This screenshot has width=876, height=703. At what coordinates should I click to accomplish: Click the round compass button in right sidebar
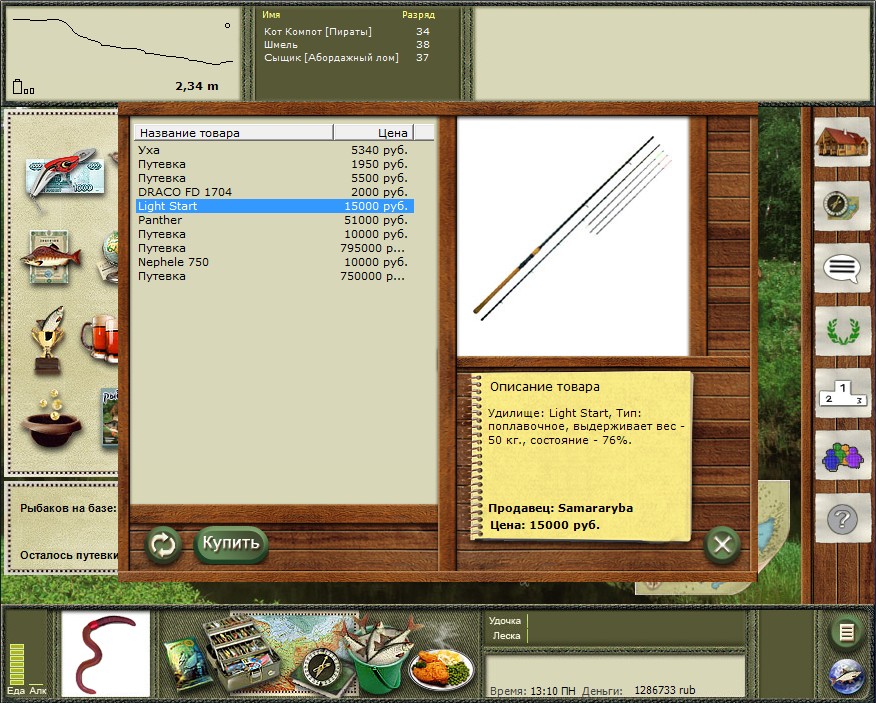tap(840, 205)
